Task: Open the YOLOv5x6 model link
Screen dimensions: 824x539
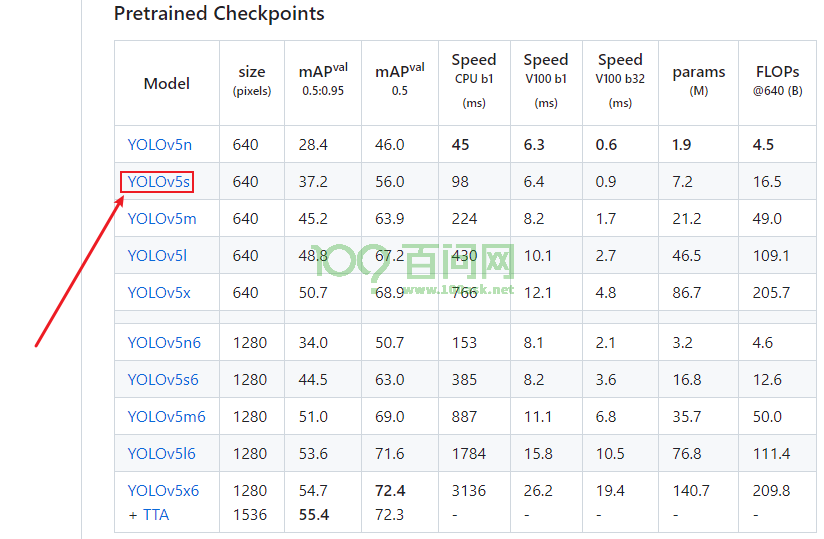Action: pos(163,491)
